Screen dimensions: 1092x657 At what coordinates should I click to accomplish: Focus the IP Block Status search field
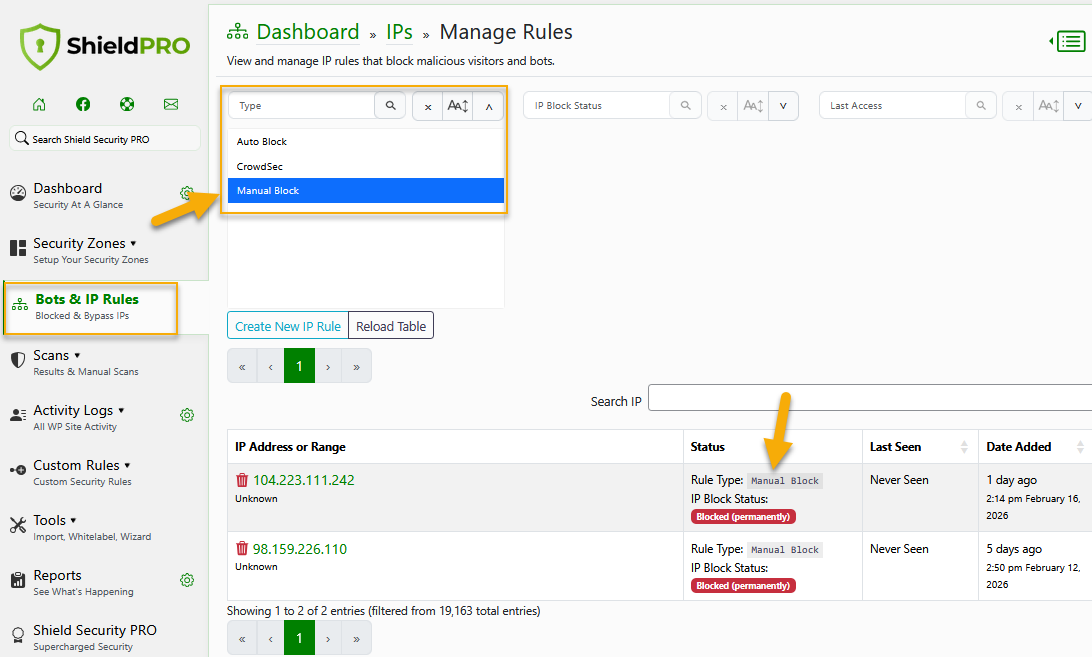click(598, 105)
